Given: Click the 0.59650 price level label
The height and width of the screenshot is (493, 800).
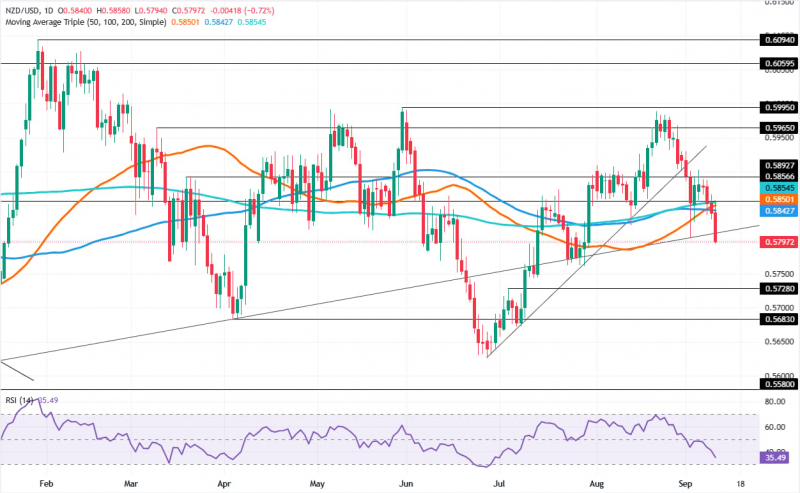Looking at the screenshot, I should pyautogui.click(x=778, y=128).
